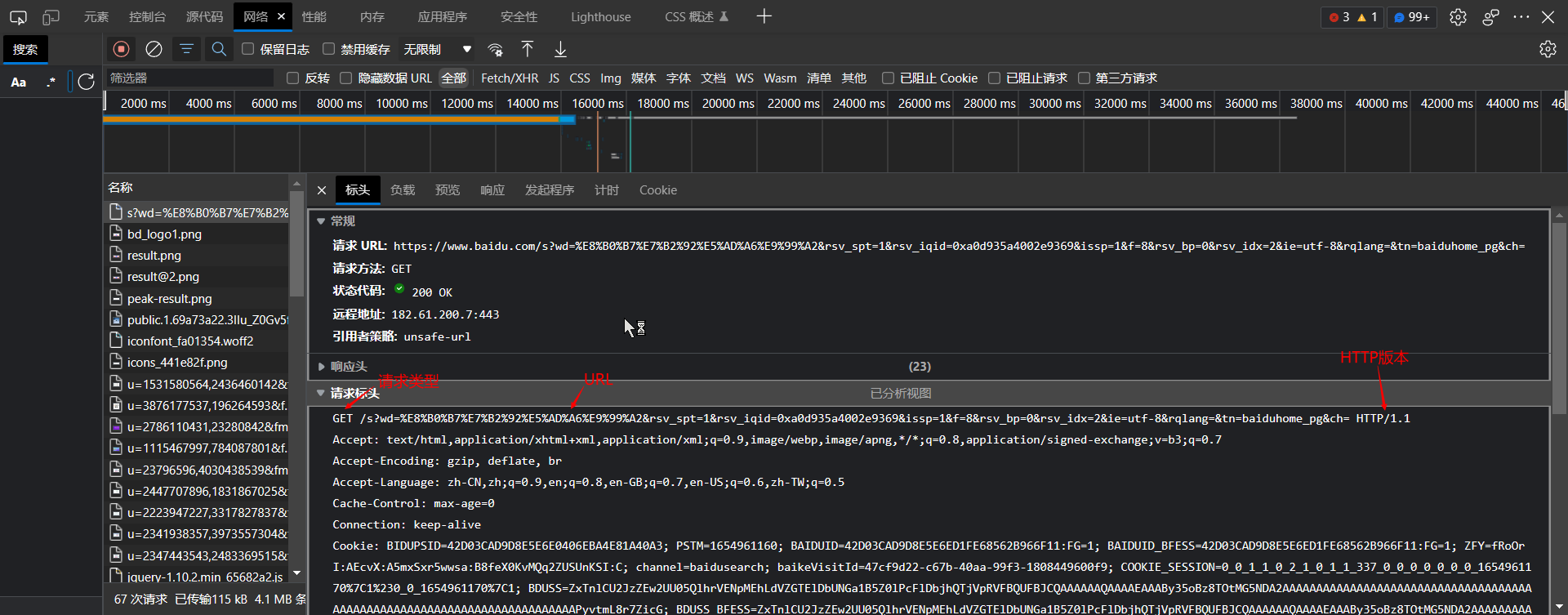The image size is (1568, 615).
Task: Filter requests by JS type
Action: tap(554, 78)
